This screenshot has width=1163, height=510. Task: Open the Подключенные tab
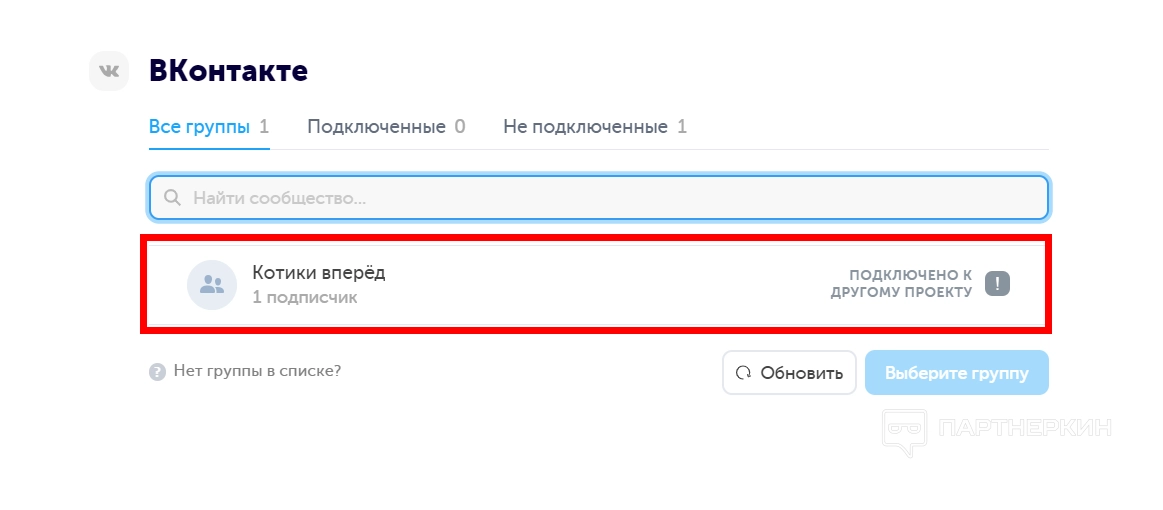click(x=376, y=127)
